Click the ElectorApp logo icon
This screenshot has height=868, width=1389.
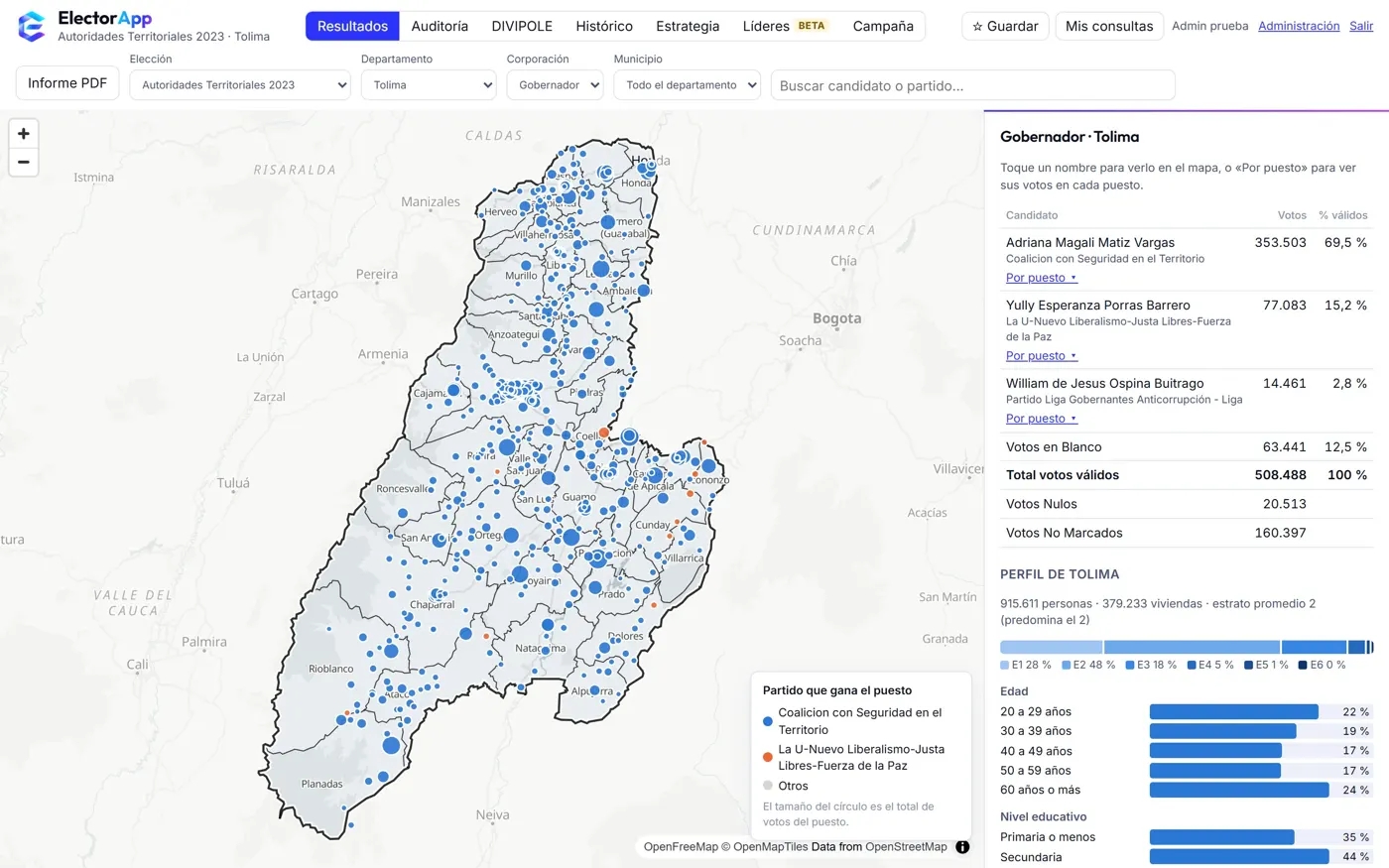[x=32, y=26]
